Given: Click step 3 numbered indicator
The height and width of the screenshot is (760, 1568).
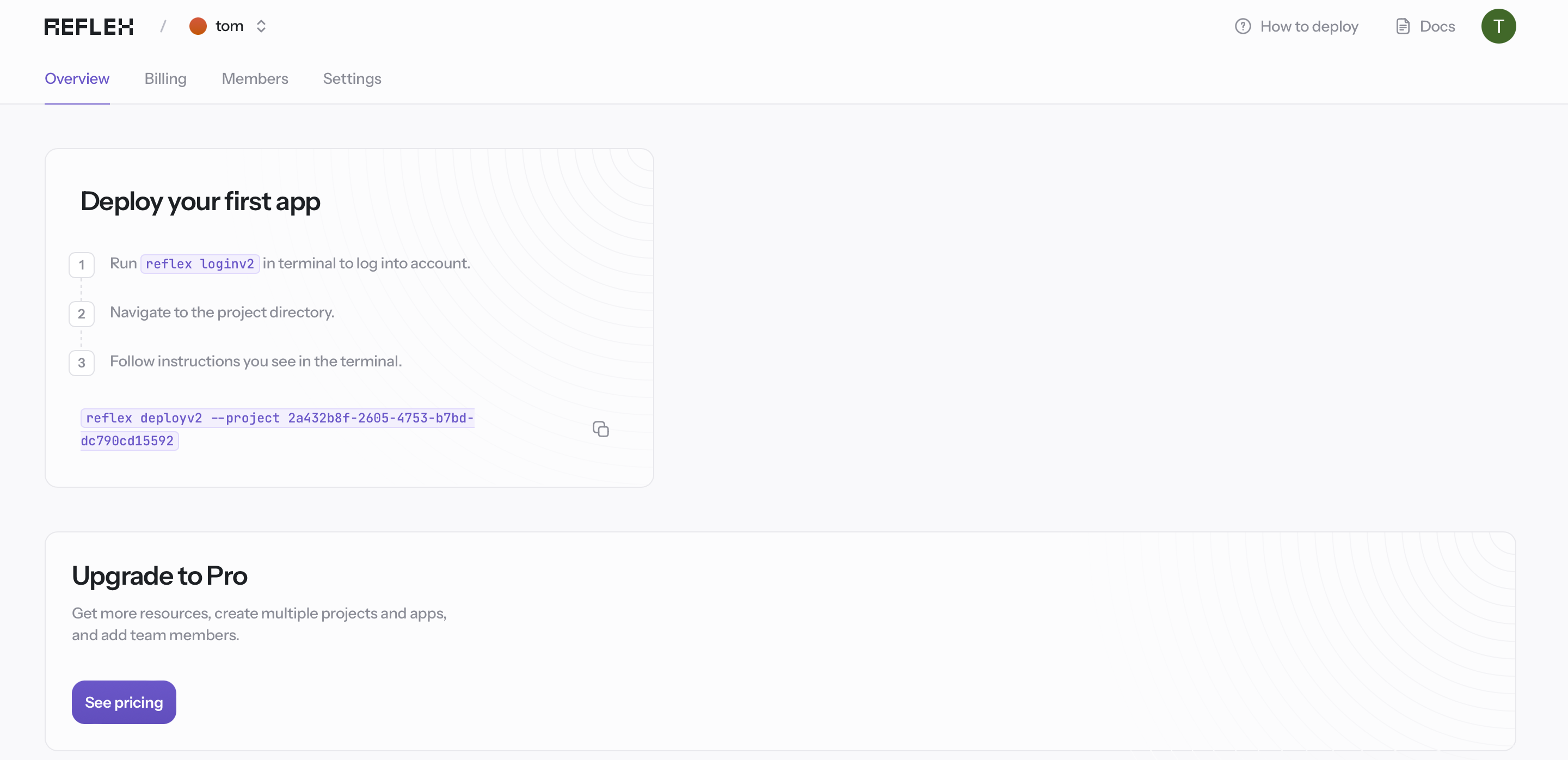Looking at the screenshot, I should click(82, 363).
